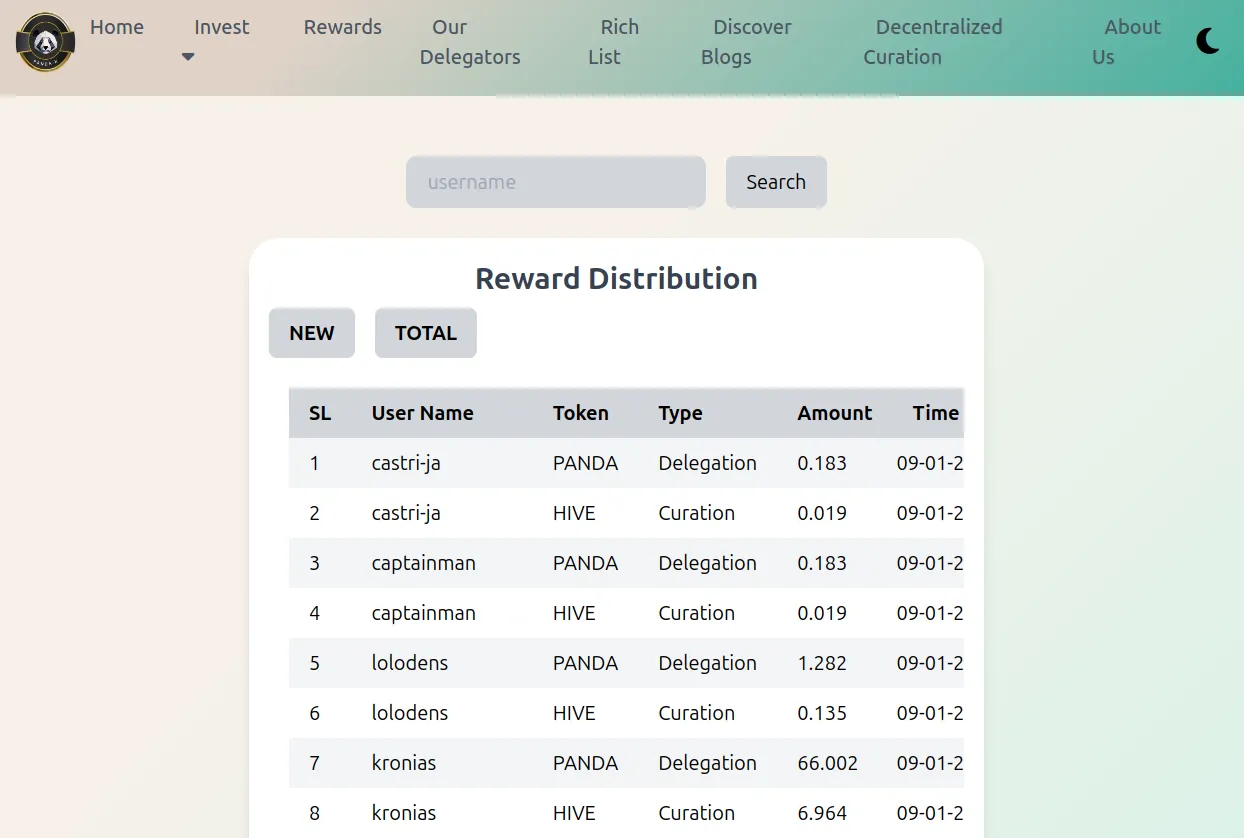Image resolution: width=1244 pixels, height=838 pixels.
Task: Open Decentralized Curation page
Action: coord(933,42)
